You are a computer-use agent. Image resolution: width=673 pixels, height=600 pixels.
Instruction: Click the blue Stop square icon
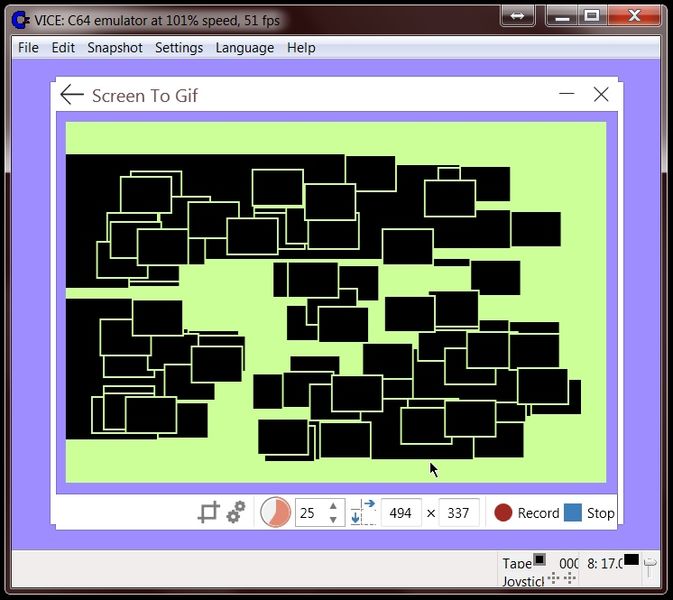(573, 513)
